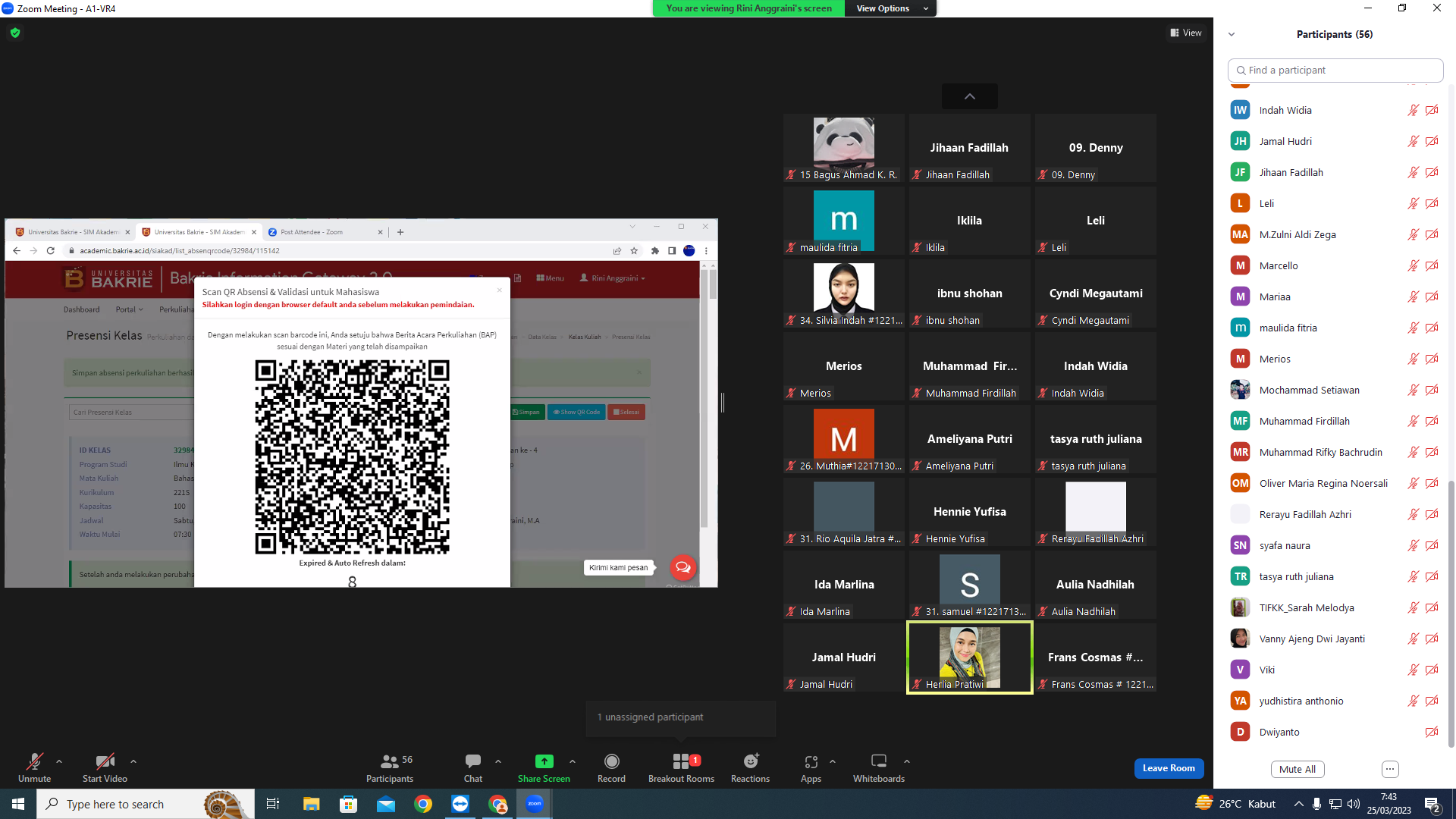Expand share screen options arrow

(x=573, y=761)
